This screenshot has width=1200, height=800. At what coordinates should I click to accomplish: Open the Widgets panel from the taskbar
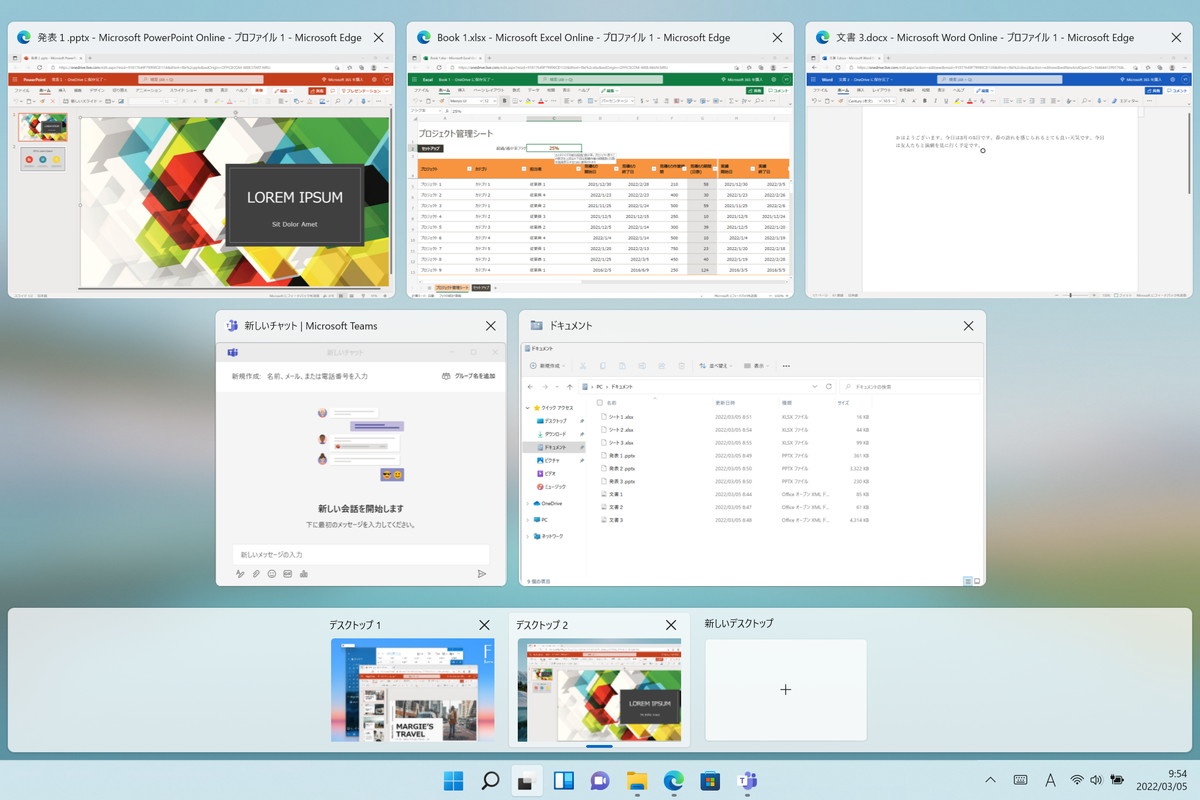click(563, 781)
